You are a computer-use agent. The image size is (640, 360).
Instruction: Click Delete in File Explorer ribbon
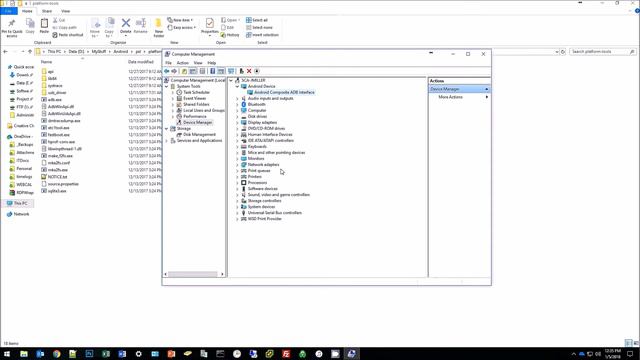click(x=126, y=27)
